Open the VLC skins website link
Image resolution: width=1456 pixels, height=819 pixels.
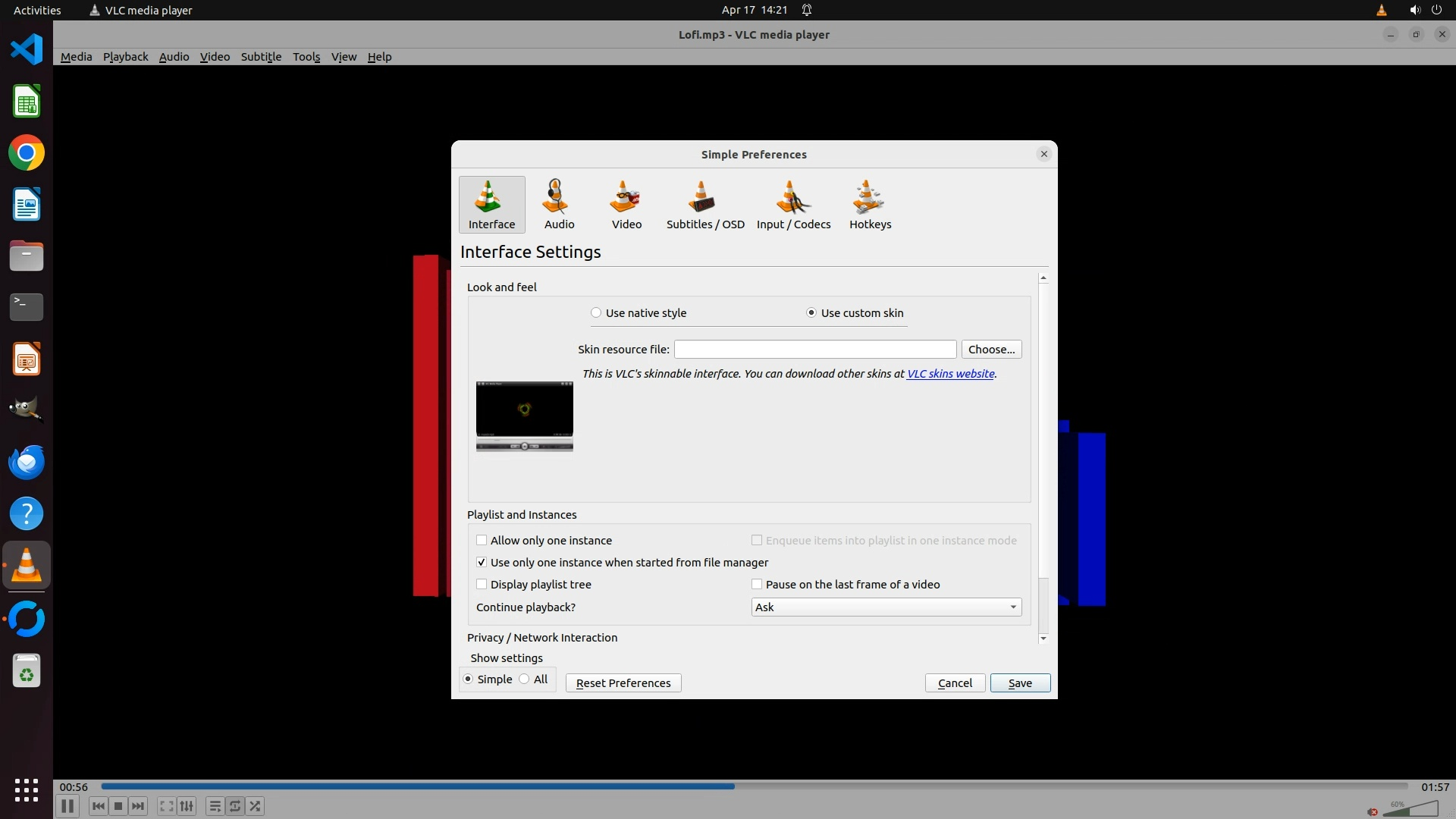tap(950, 374)
